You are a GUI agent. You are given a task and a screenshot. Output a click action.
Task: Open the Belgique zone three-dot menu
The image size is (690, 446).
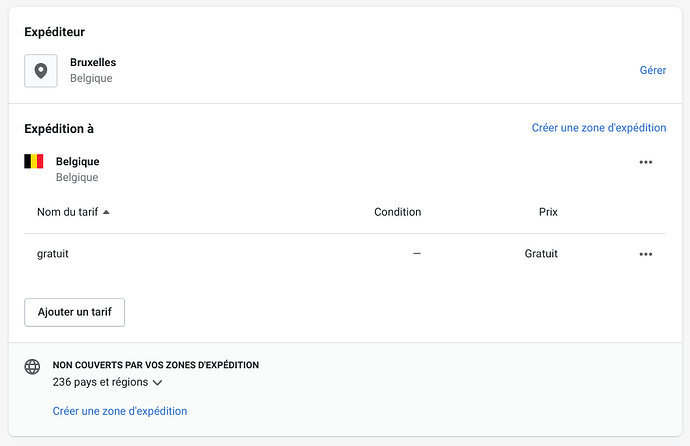pyautogui.click(x=645, y=162)
